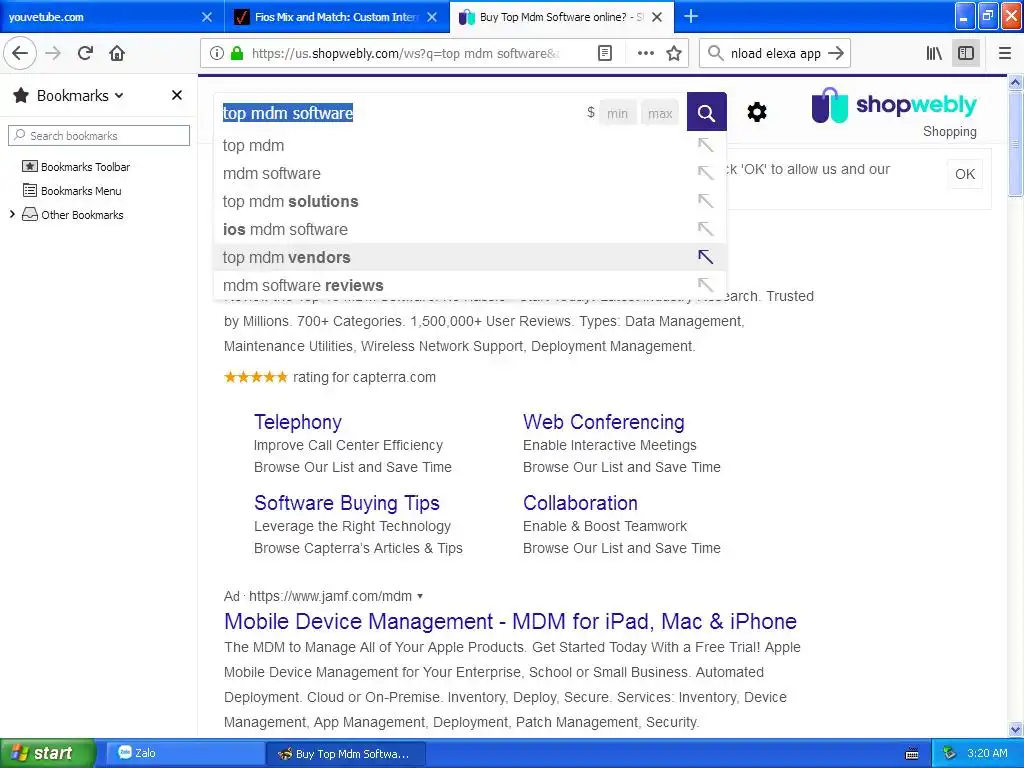1024x768 pixels.
Task: Accept cookies with the OK button
Action: click(965, 174)
